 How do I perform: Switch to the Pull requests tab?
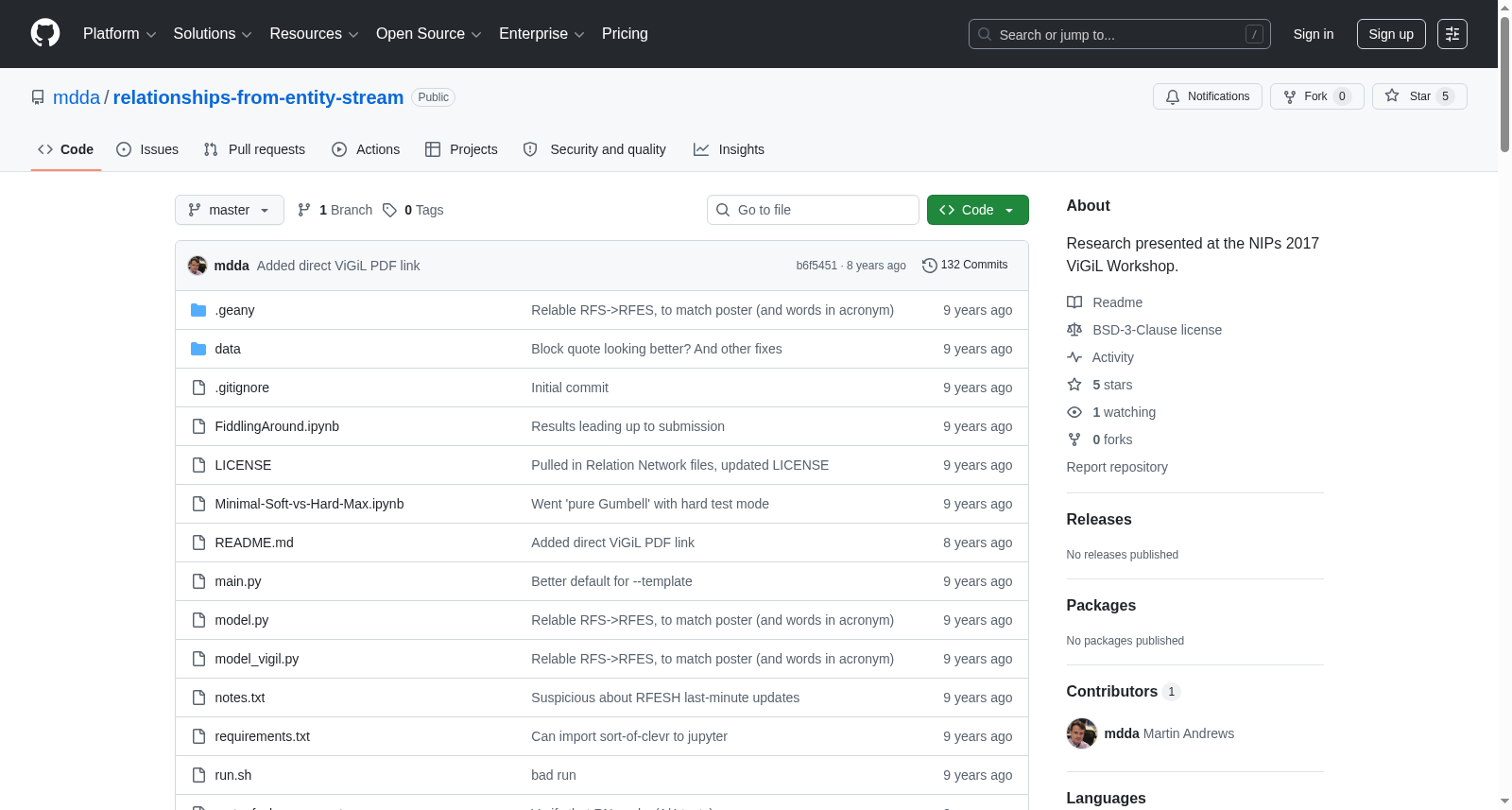254,149
